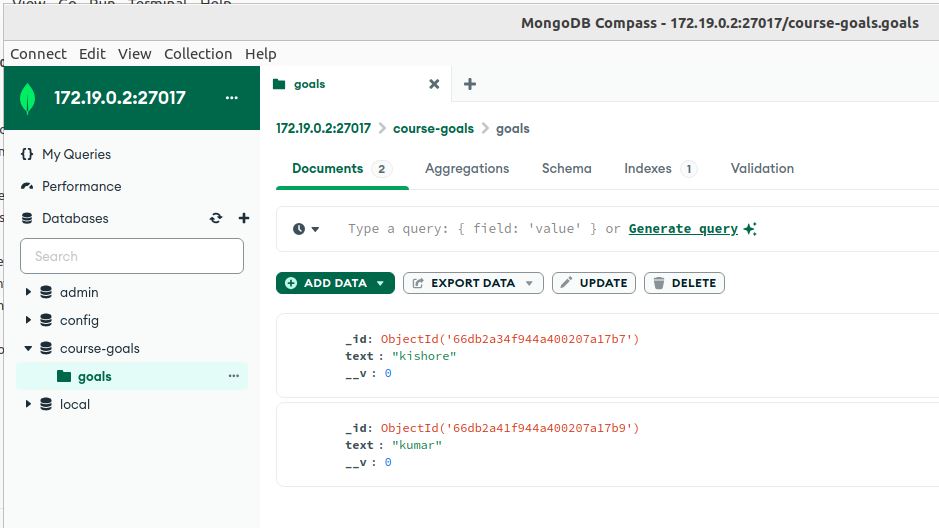
Task: Open the Performance sidebar item
Action: click(81, 186)
